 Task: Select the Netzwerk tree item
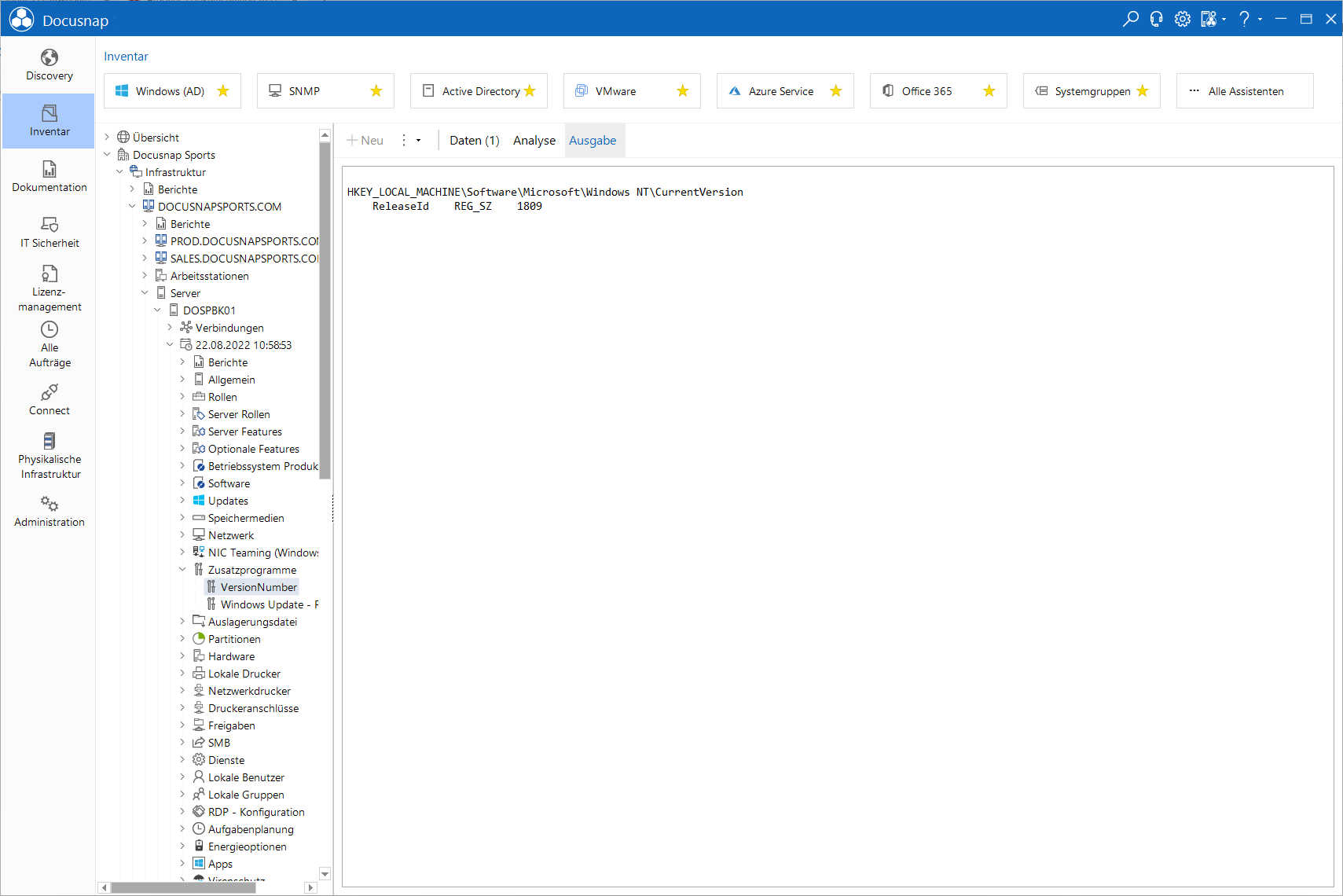click(x=231, y=535)
